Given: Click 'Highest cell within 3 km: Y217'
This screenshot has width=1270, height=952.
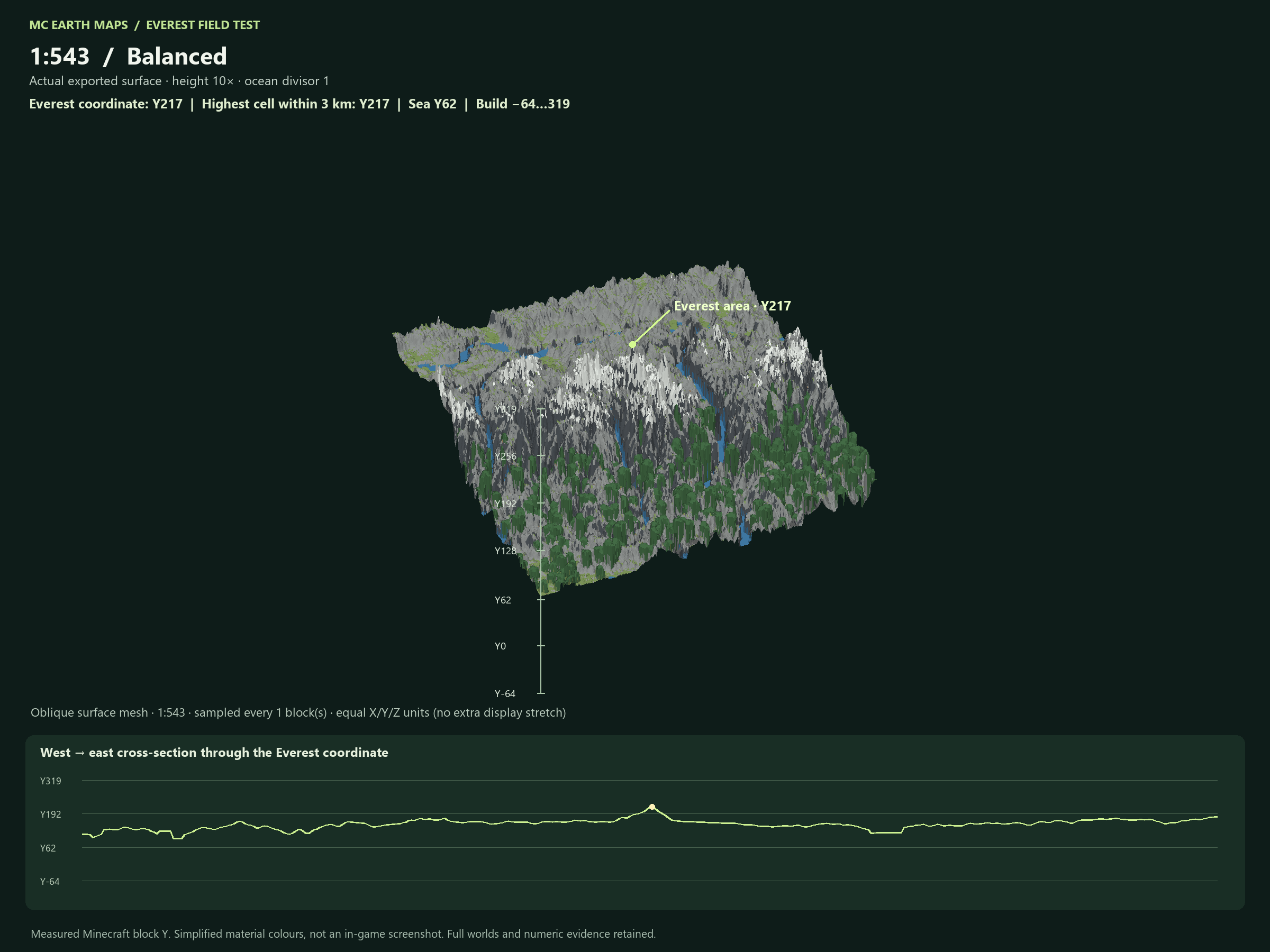Looking at the screenshot, I should [x=295, y=104].
